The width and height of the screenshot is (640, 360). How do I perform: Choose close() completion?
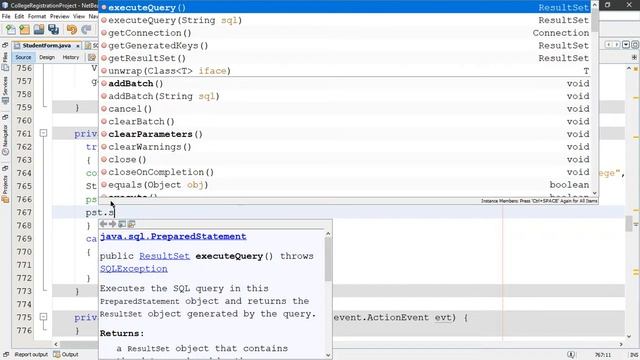(345, 159)
